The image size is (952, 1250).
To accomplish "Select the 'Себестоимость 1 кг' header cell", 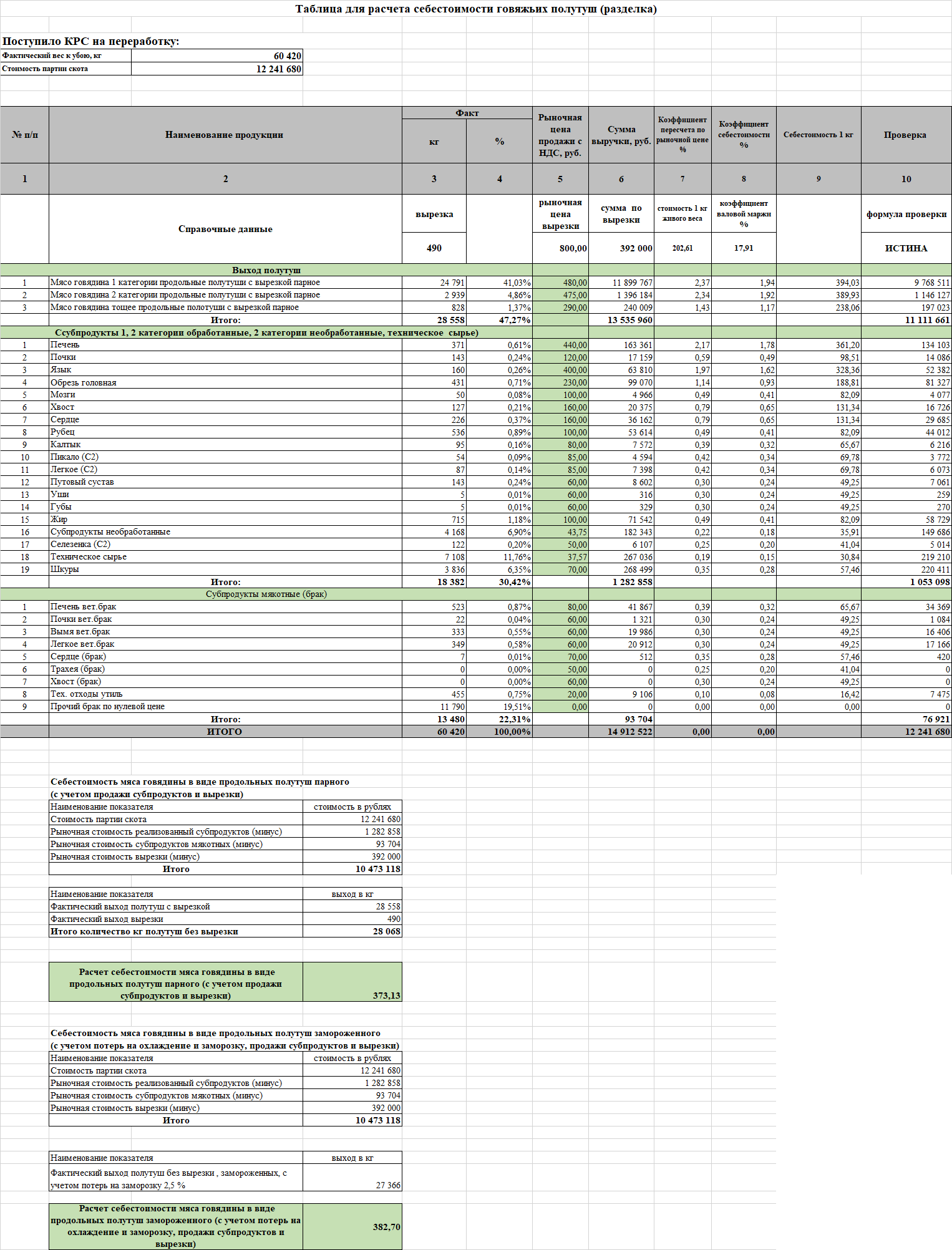I will (x=818, y=135).
